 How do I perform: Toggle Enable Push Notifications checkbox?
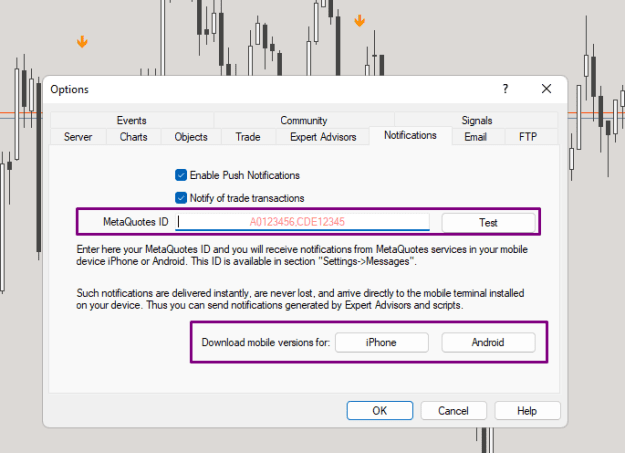click(181, 175)
